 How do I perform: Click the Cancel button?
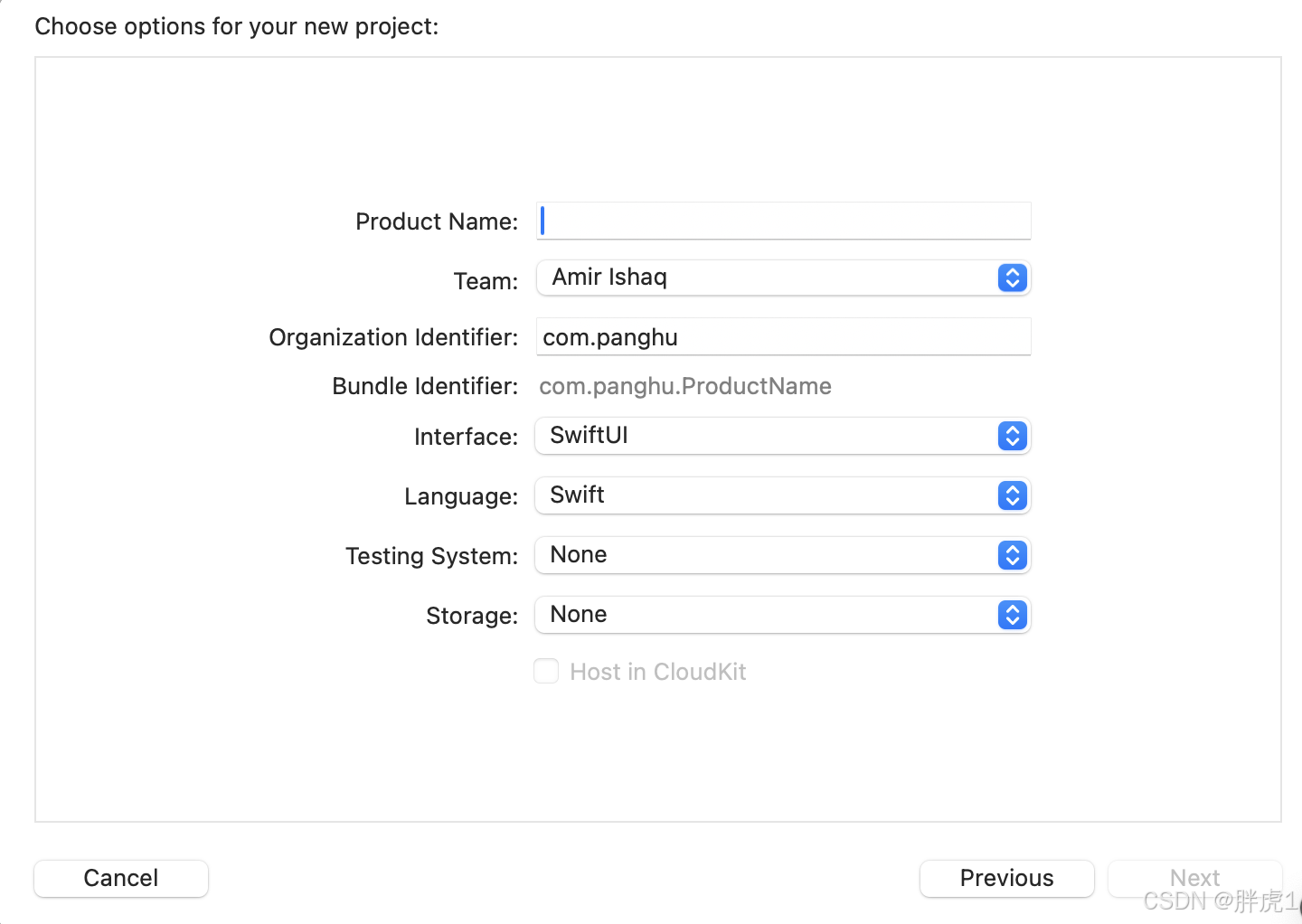[x=121, y=878]
